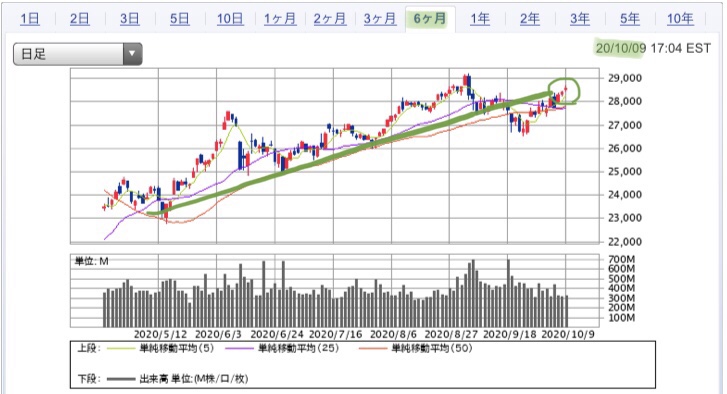
Task: Click the active 6ヶ月 tab
Action: point(430,19)
